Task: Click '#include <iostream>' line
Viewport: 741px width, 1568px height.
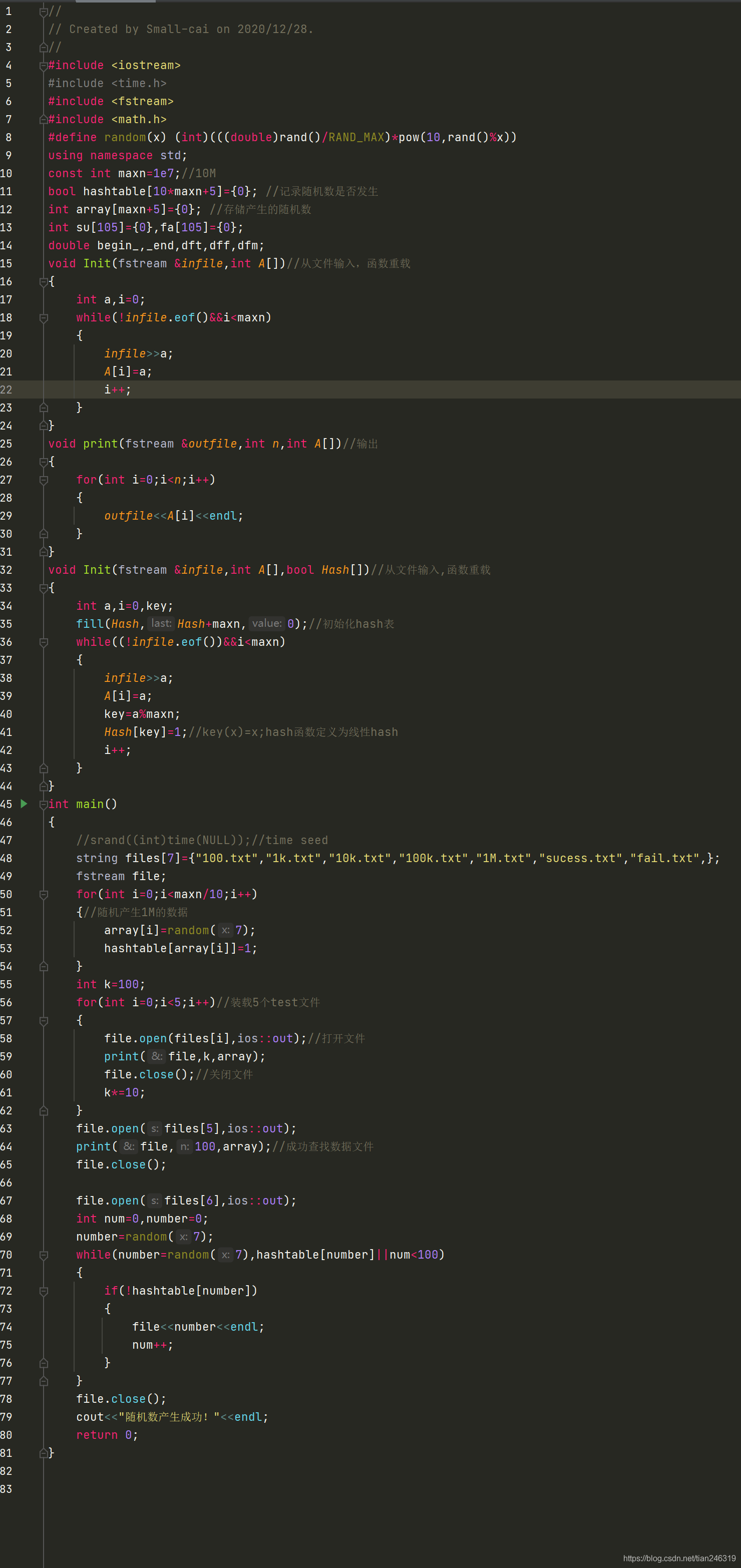Action: pos(115,65)
